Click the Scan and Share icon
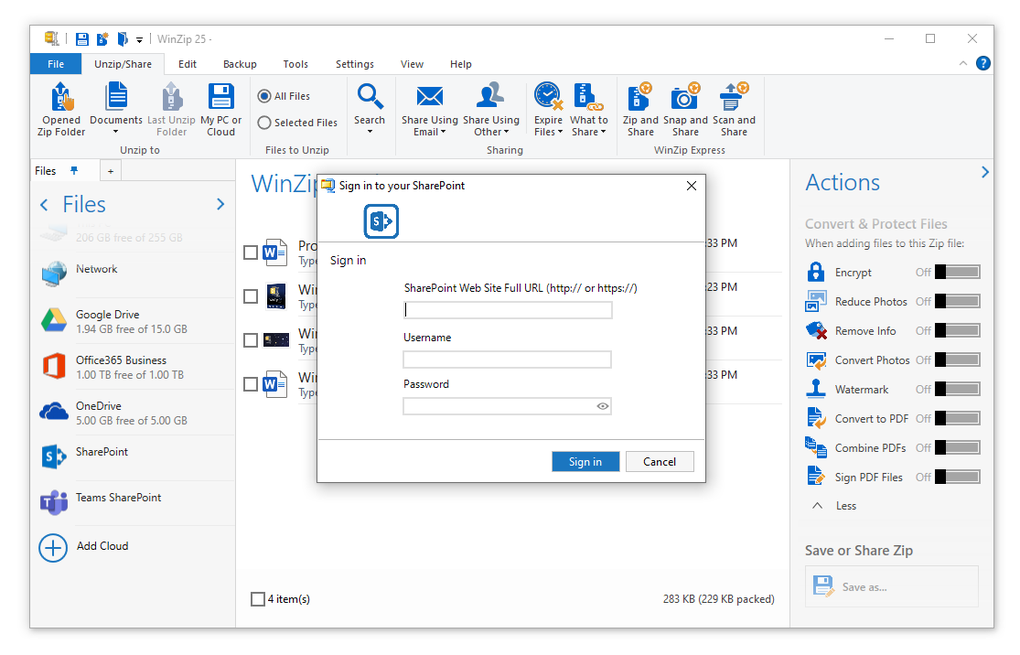The width and height of the screenshot is (1020, 655). (x=734, y=97)
